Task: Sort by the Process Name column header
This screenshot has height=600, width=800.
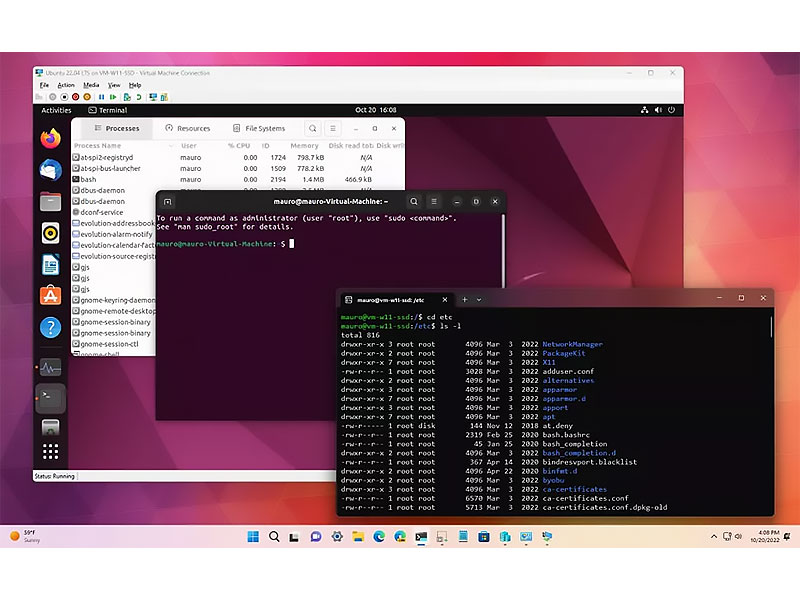Action: pos(97,146)
